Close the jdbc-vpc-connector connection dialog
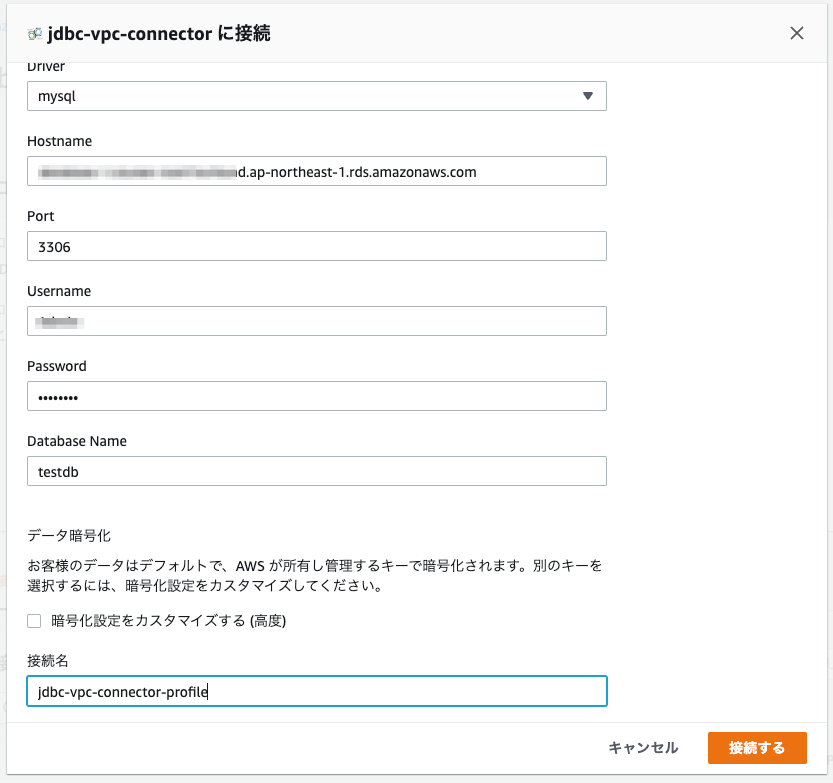The image size is (833, 783). point(797,33)
